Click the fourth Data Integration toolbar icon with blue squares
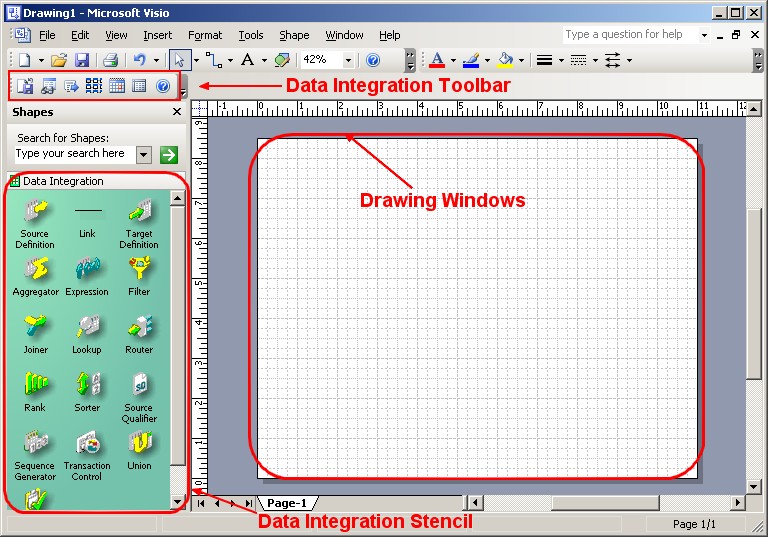Screen dimensions: 768x537 94,86
